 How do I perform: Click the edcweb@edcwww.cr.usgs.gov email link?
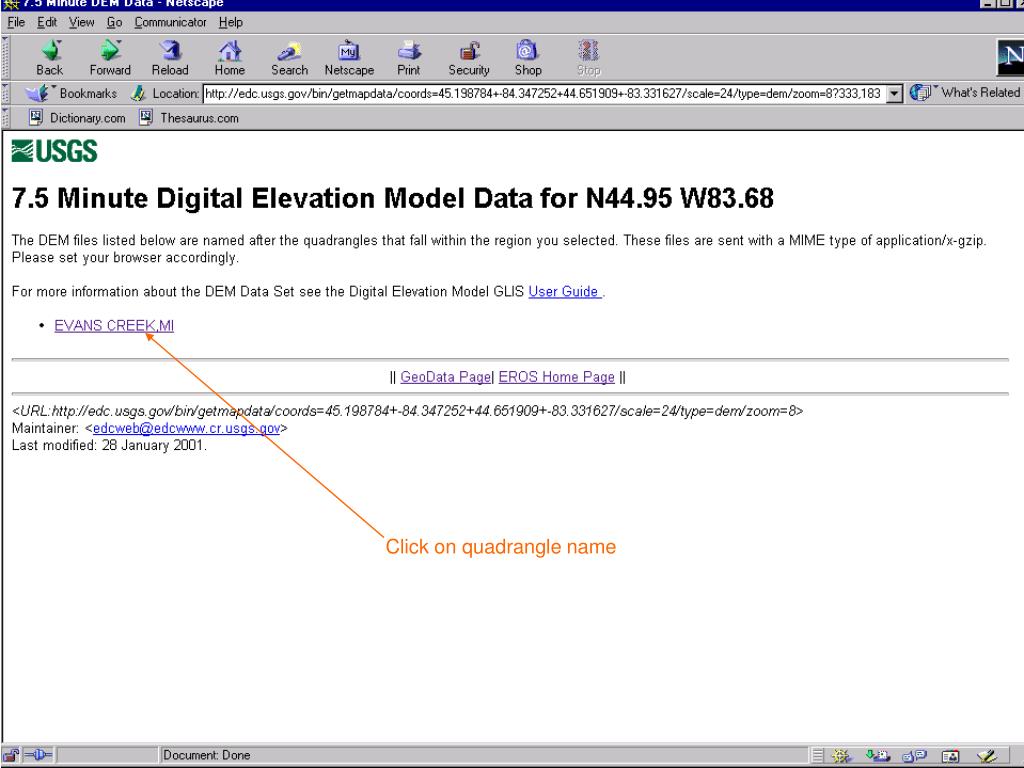point(187,428)
